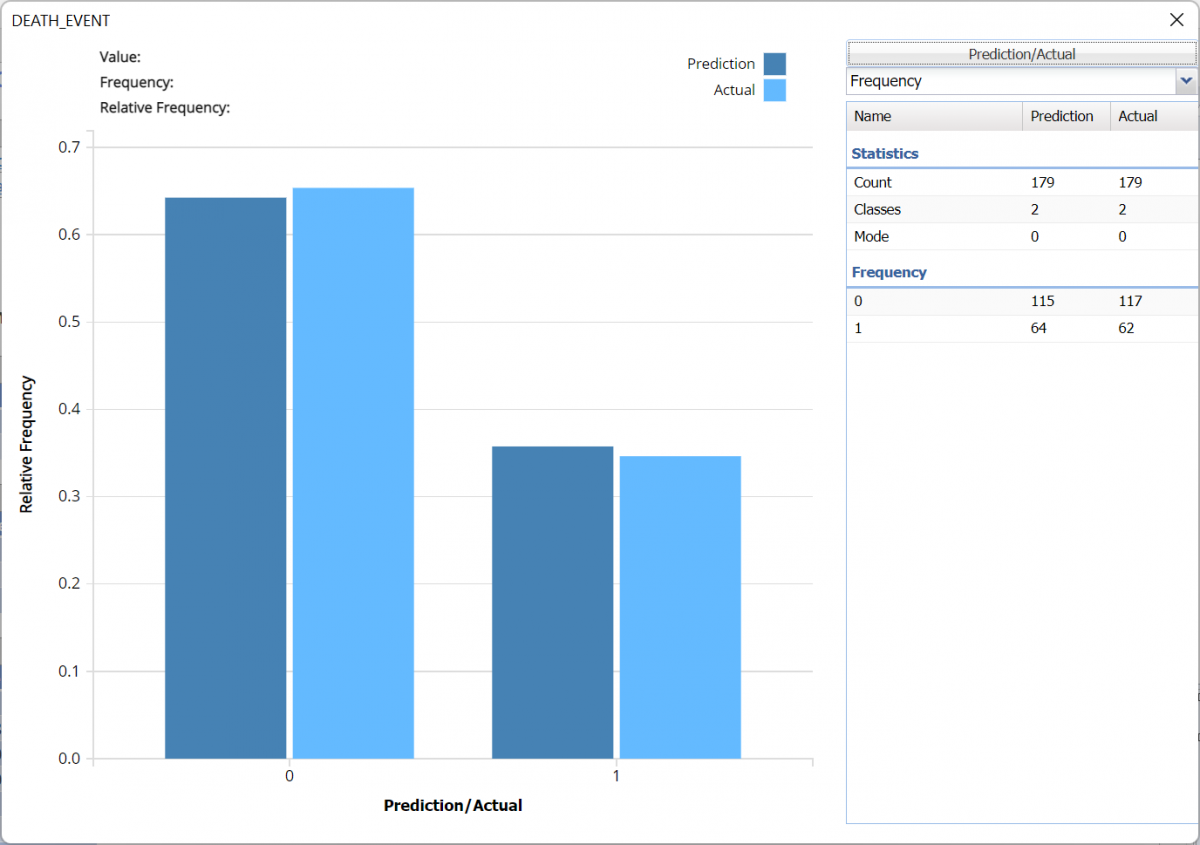The image size is (1200, 845).
Task: Select the Count statistics row
Action: [1021, 183]
